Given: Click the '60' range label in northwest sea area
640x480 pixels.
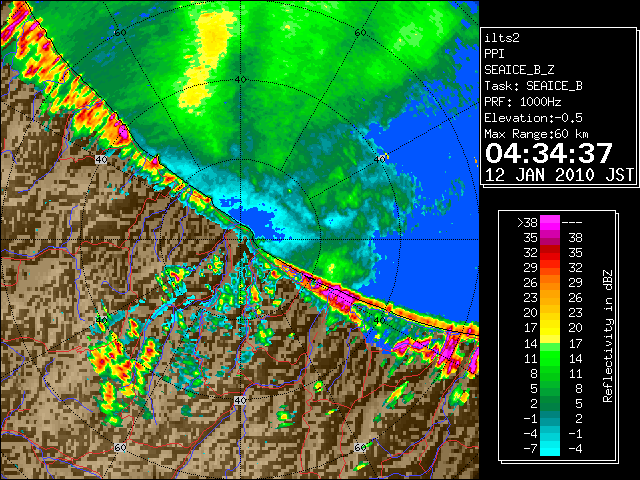Looking at the screenshot, I should click(x=120, y=32).
